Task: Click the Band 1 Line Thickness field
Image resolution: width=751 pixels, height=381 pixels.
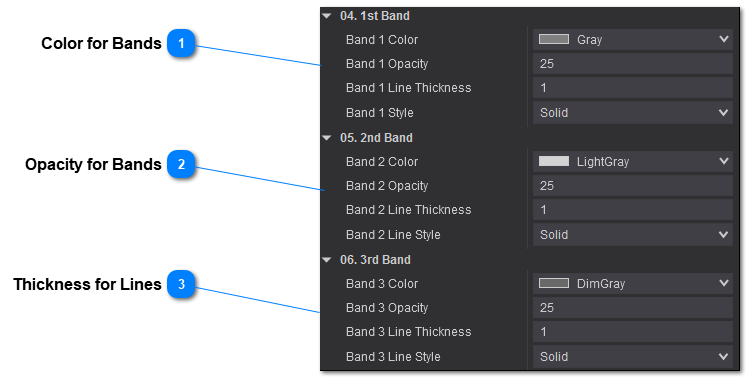Action: [633, 88]
